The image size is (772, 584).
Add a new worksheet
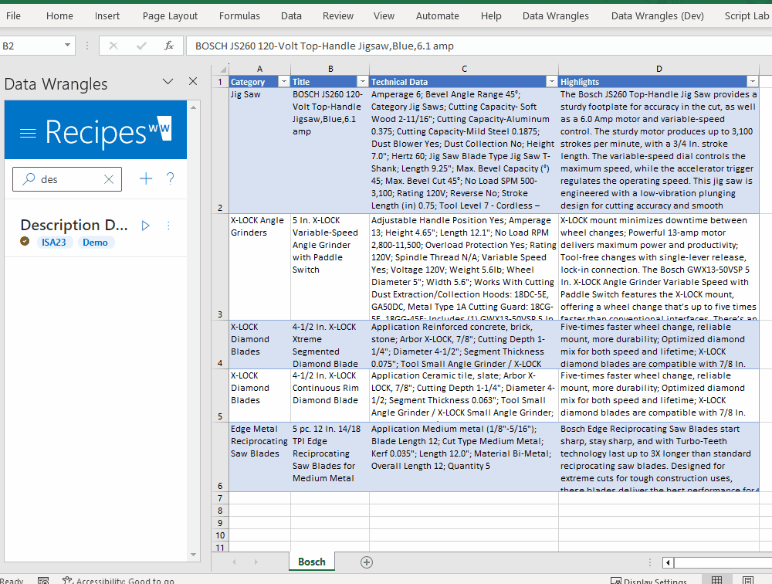[x=366, y=562]
